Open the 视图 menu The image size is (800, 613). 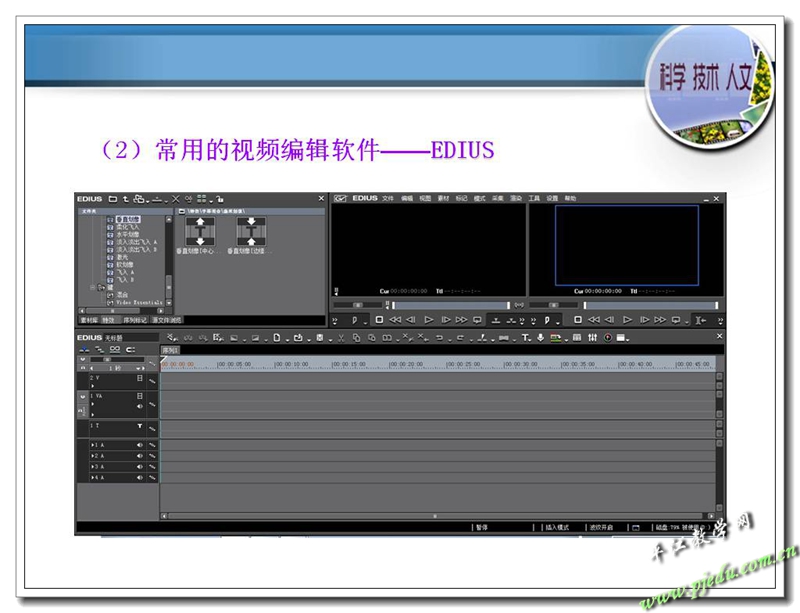(x=425, y=199)
